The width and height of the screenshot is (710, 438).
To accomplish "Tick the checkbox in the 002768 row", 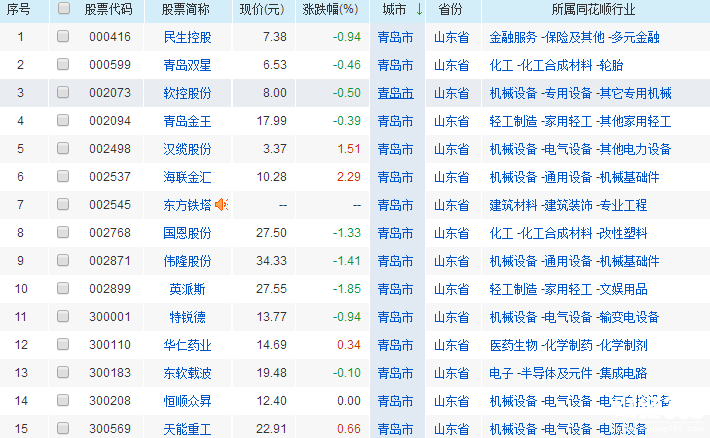I will (x=63, y=232).
